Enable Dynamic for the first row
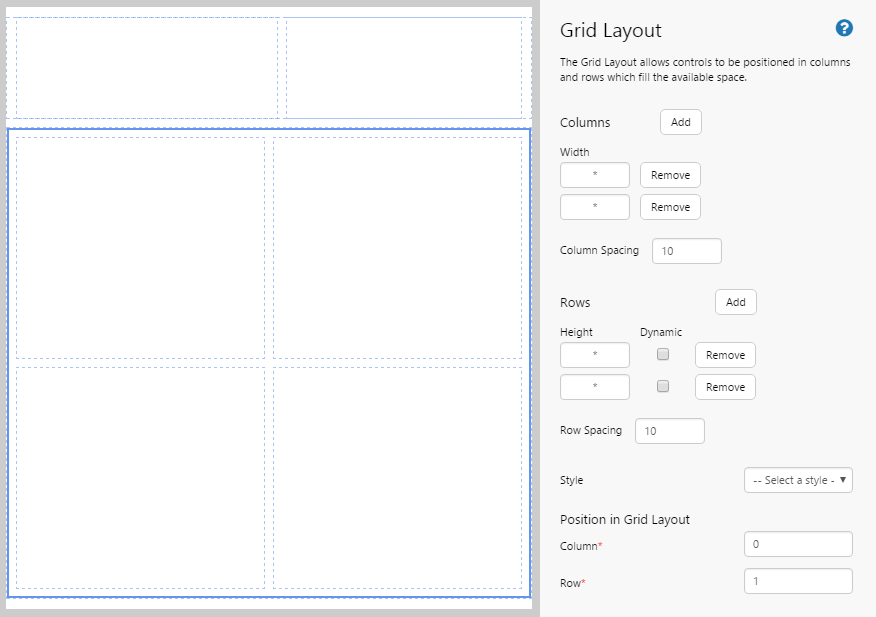This screenshot has width=876, height=617. coord(663,355)
